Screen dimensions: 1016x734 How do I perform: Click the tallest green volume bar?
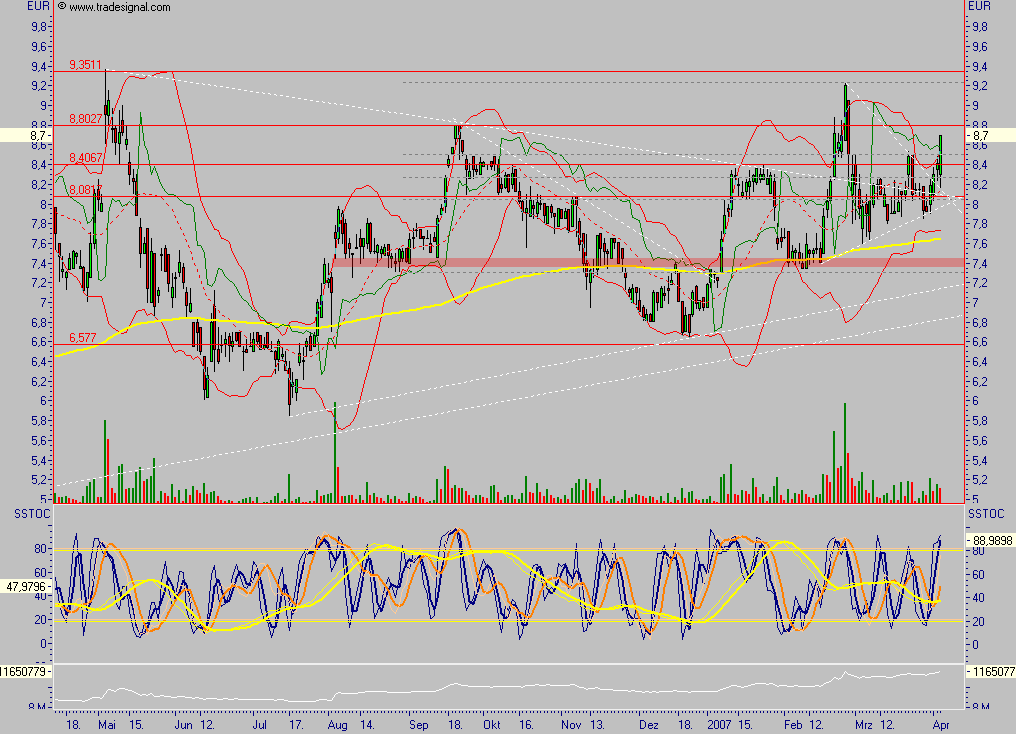point(334,450)
